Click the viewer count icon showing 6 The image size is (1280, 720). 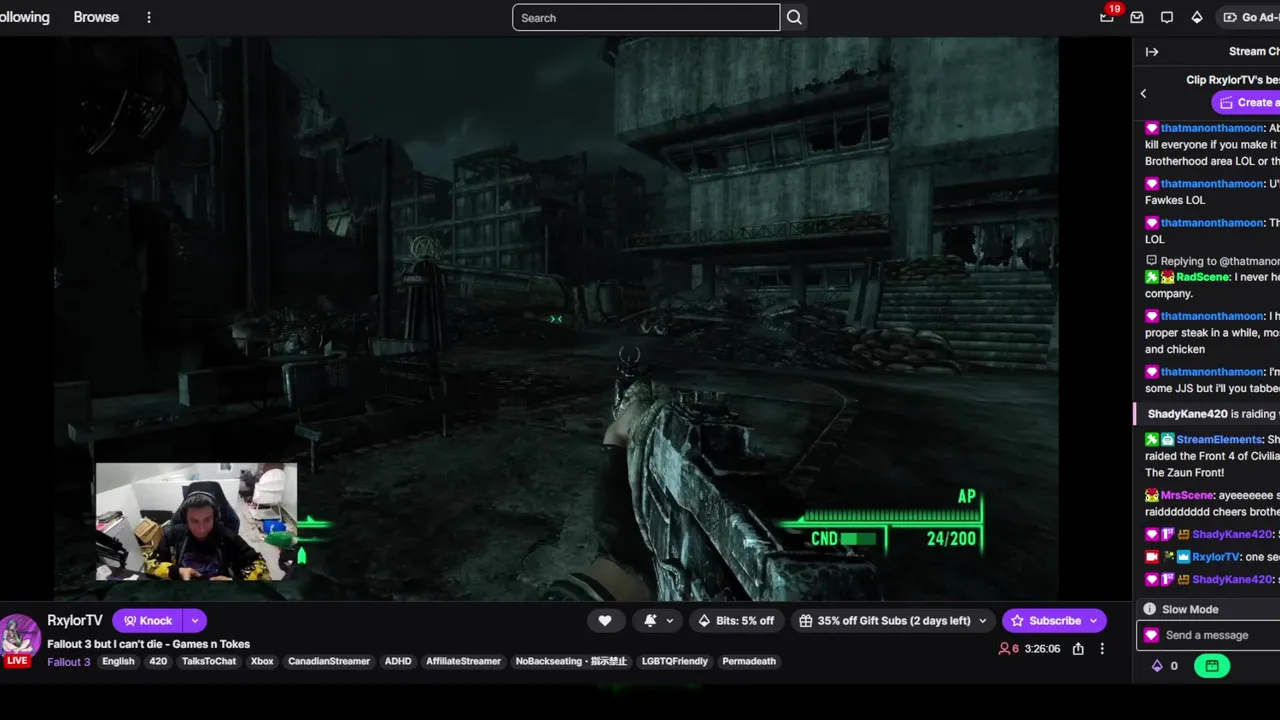tap(1009, 649)
